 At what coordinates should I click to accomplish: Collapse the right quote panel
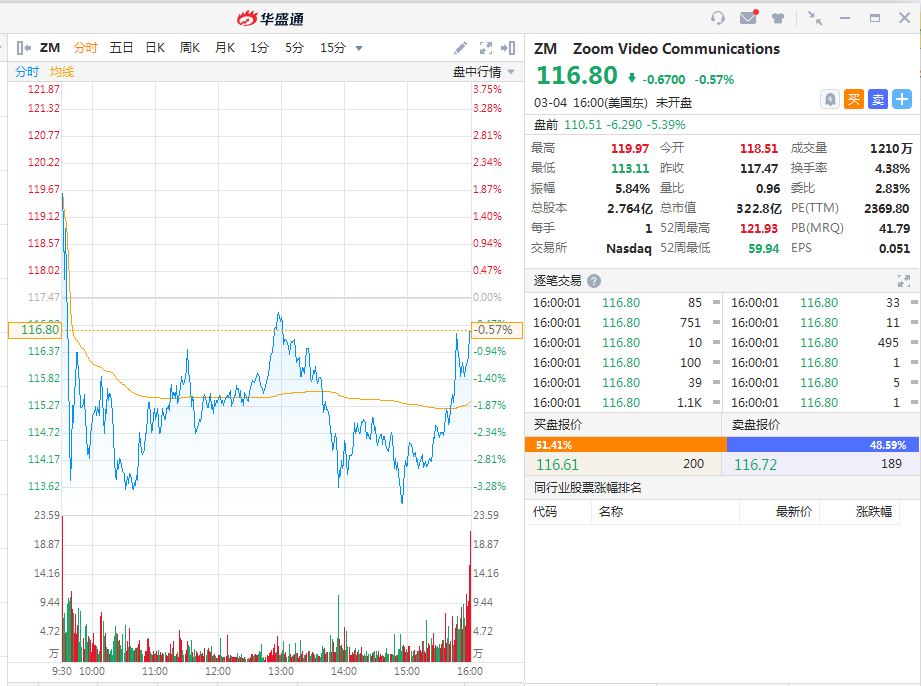[508, 48]
